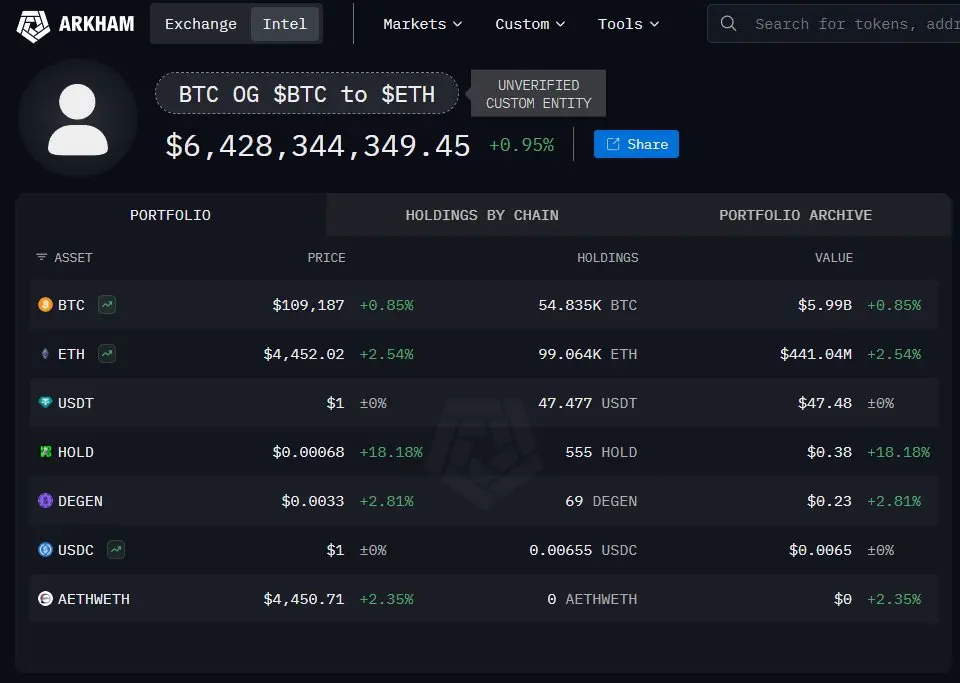960x683 pixels.
Task: Click the ETH coin icon
Action: (45, 354)
